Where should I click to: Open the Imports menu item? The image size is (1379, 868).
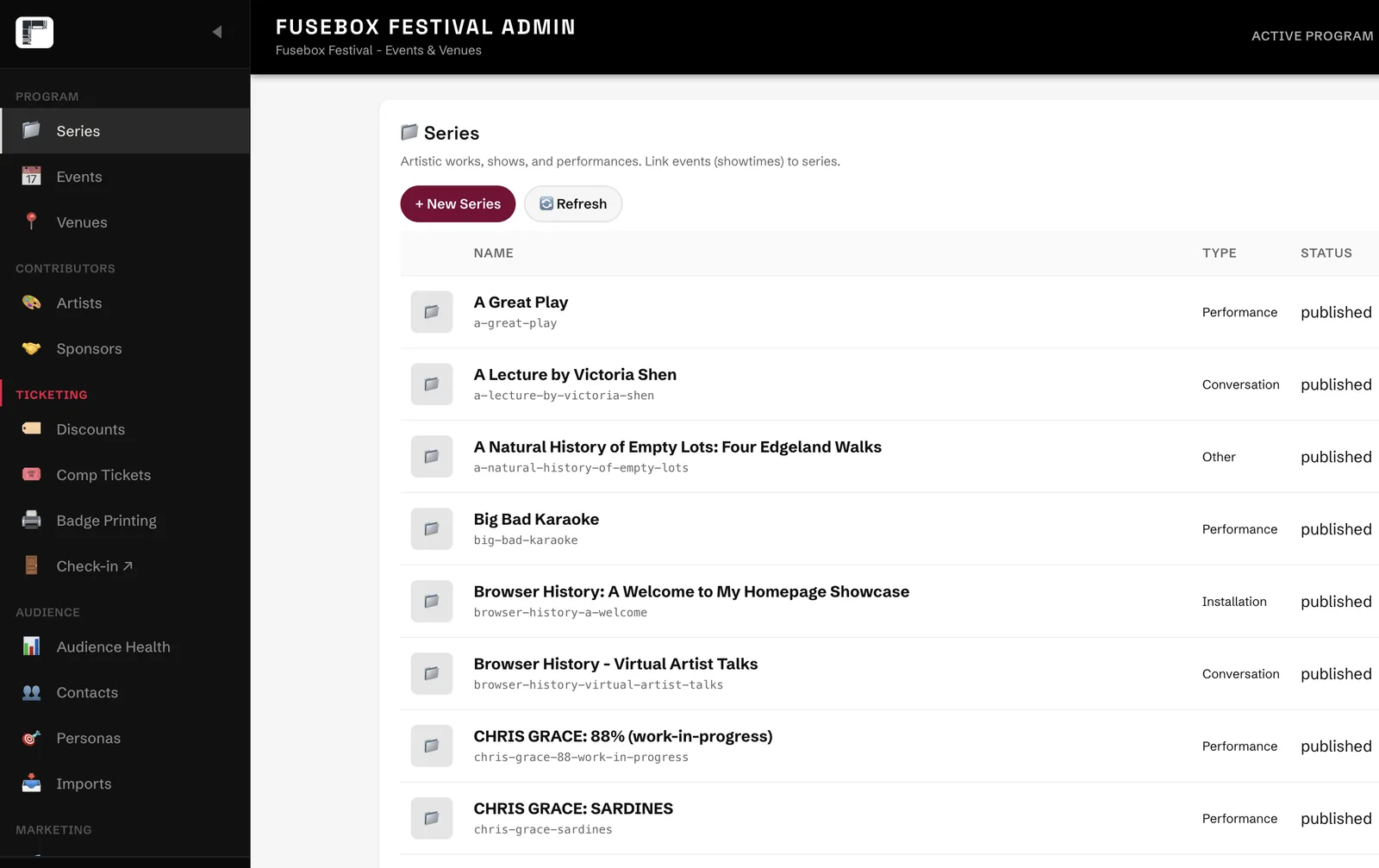point(125,784)
